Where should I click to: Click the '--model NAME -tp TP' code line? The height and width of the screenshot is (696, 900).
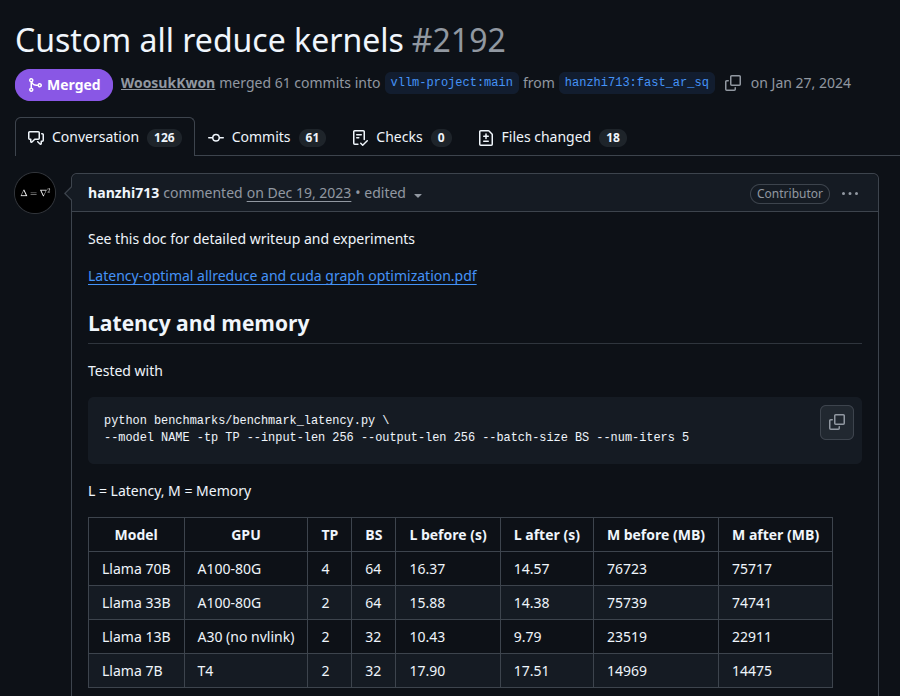coord(396,437)
